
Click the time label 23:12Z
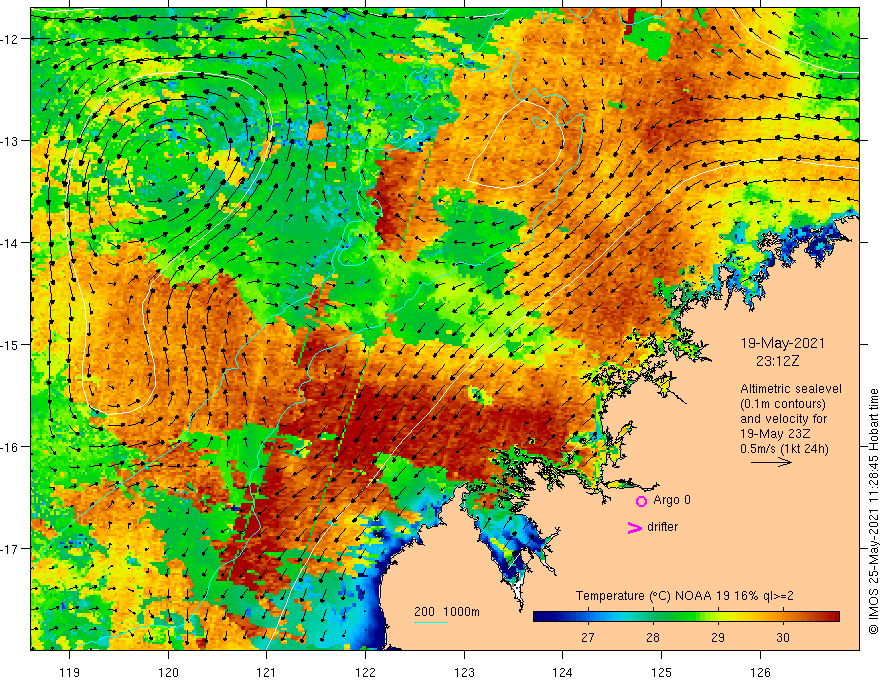777,361
